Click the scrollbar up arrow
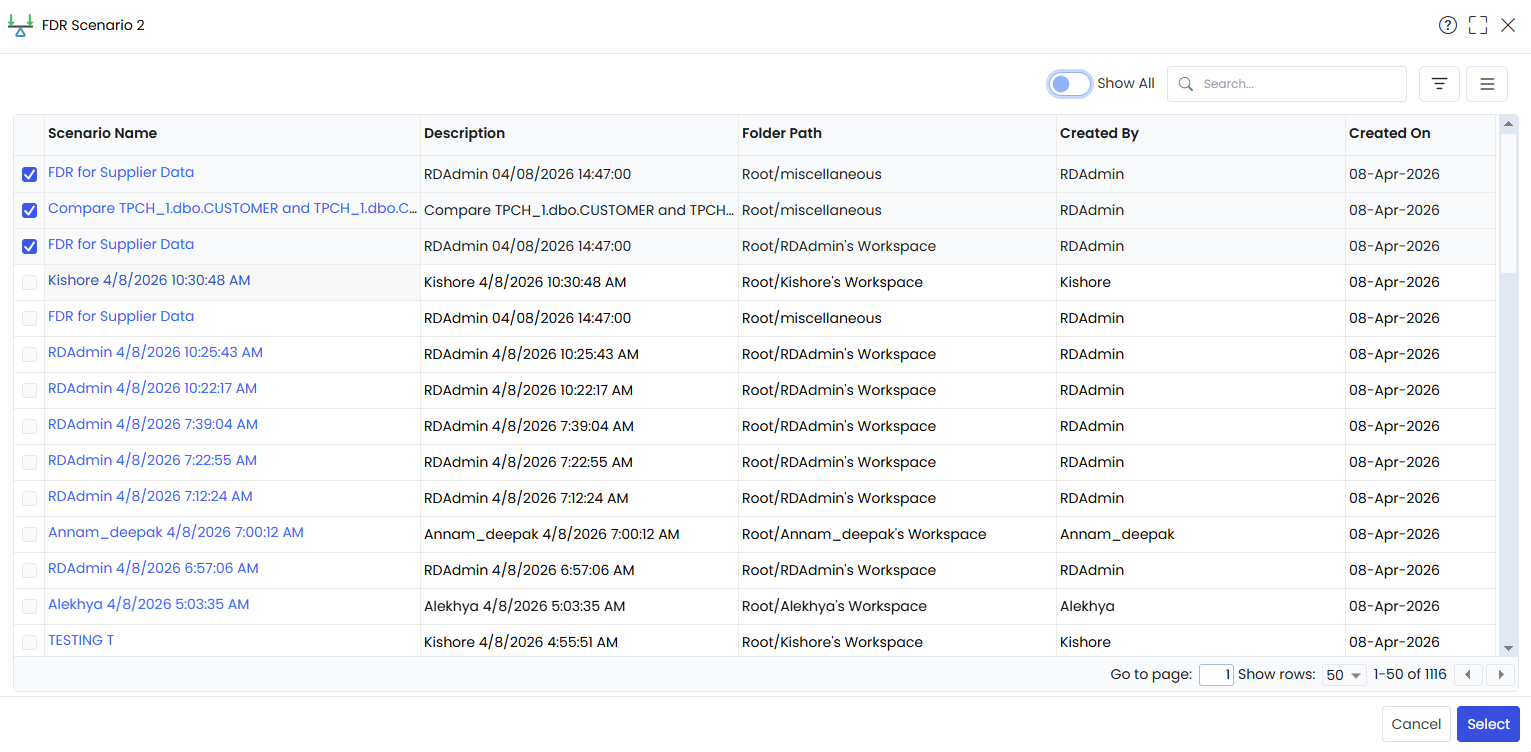 coord(1509,124)
